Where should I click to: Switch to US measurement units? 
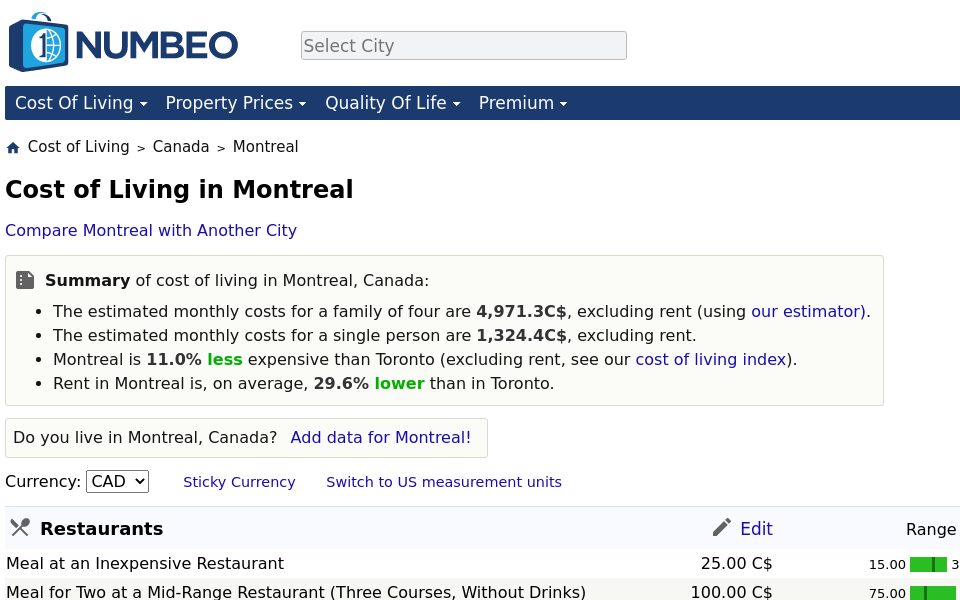click(444, 482)
